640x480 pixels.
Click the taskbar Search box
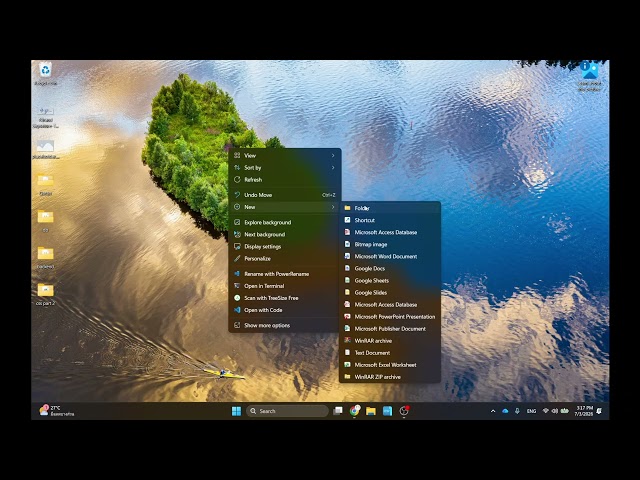tap(287, 411)
